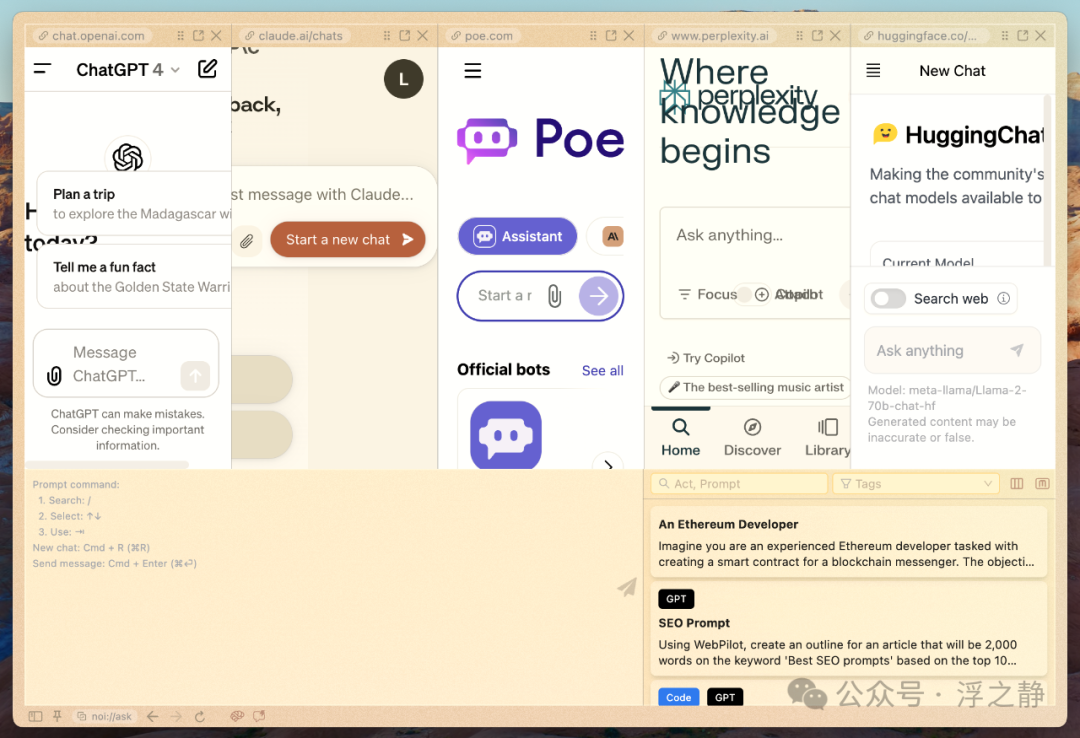The image size is (1080, 738).
Task: Switch to Perplexity Home tab
Action: click(681, 438)
